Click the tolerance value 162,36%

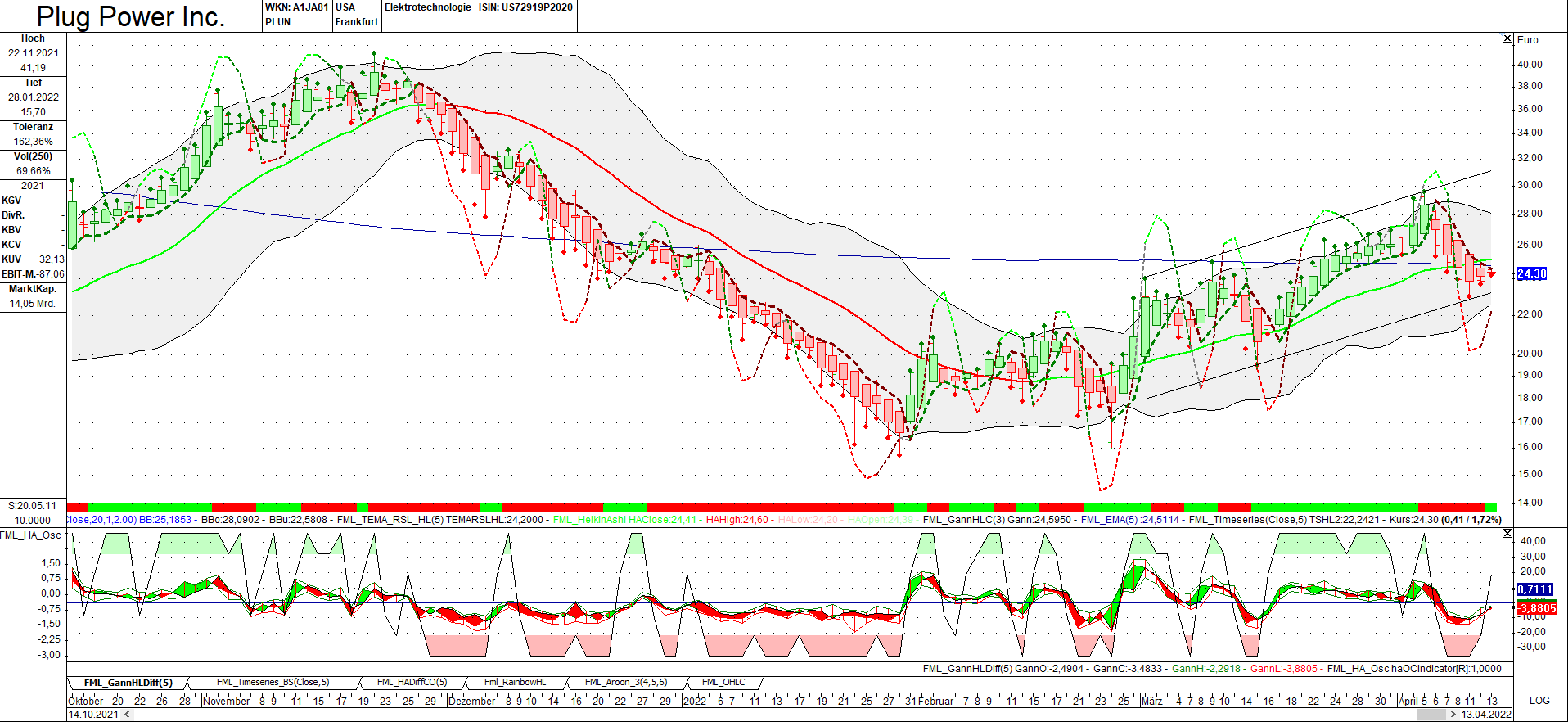(x=33, y=142)
